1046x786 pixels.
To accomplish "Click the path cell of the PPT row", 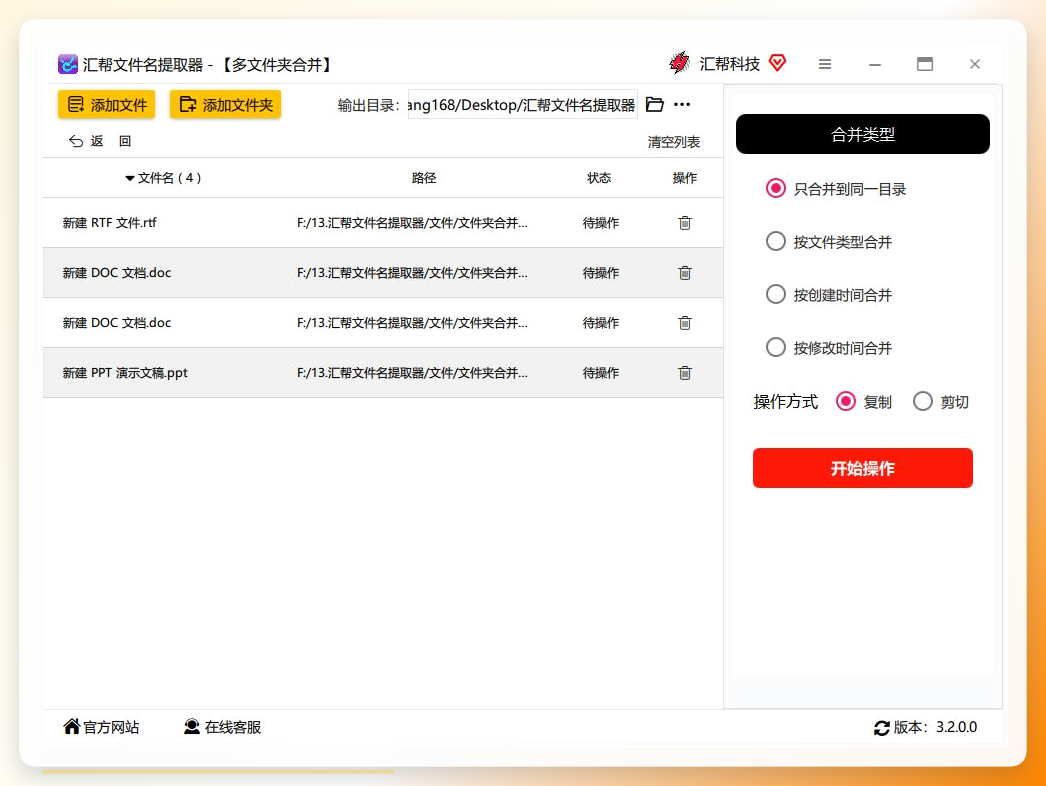I will [412, 373].
